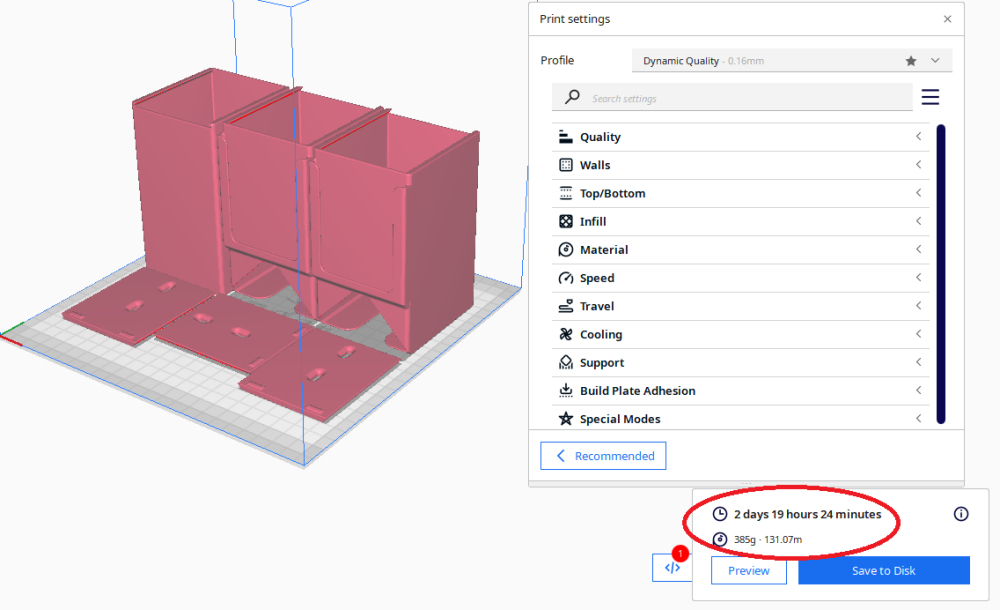The height and width of the screenshot is (610, 1000).
Task: Click the script code icon with badge
Action: pos(672,568)
